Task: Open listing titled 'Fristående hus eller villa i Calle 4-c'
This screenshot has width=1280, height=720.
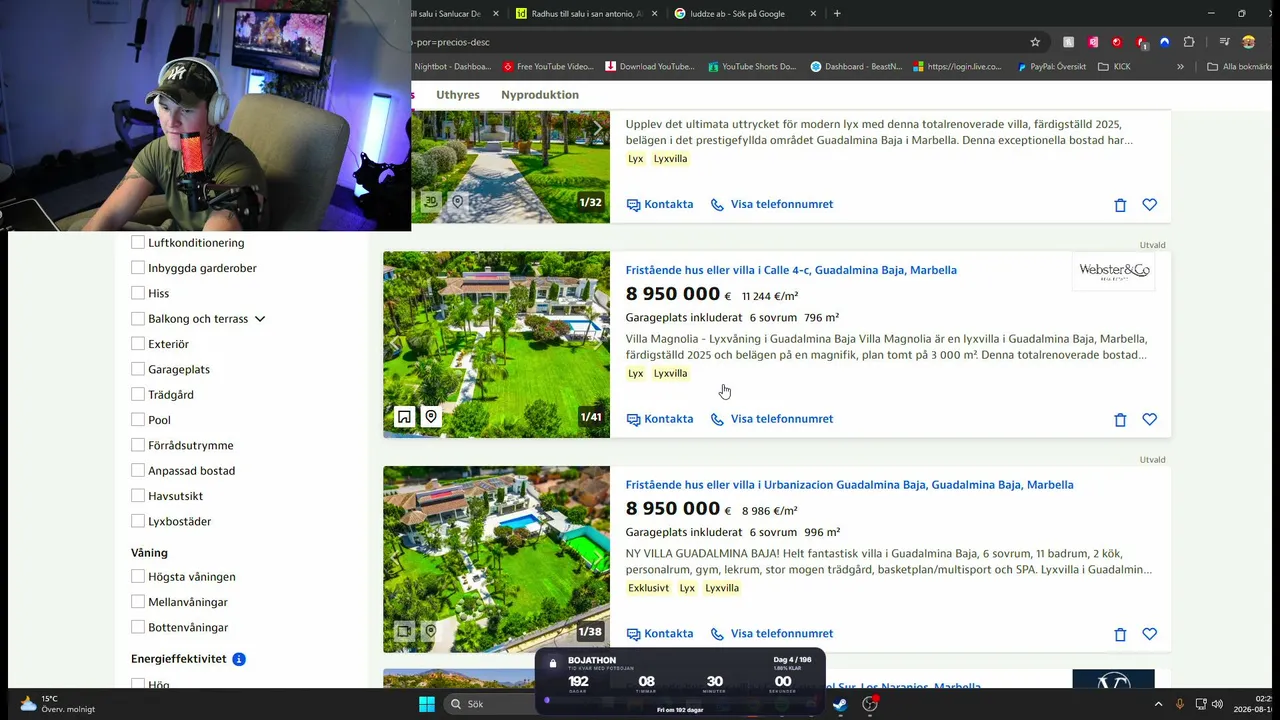Action: (791, 270)
